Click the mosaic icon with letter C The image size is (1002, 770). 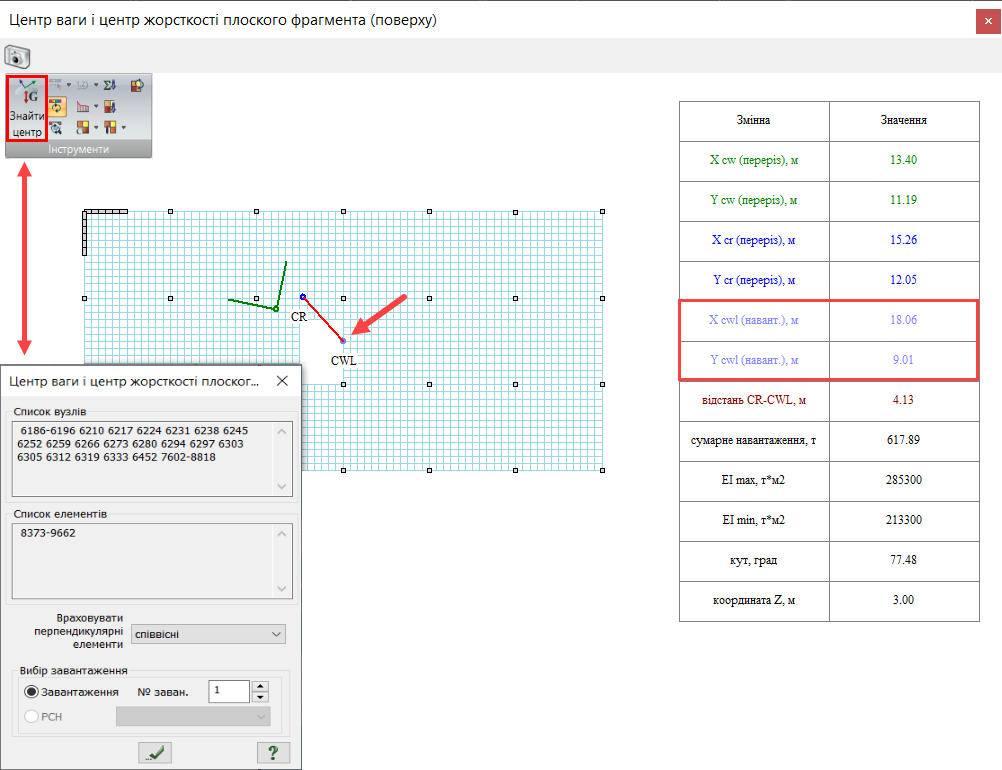(83, 128)
